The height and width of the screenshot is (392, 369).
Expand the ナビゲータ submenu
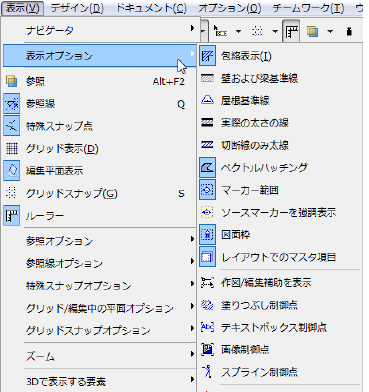click(99, 30)
